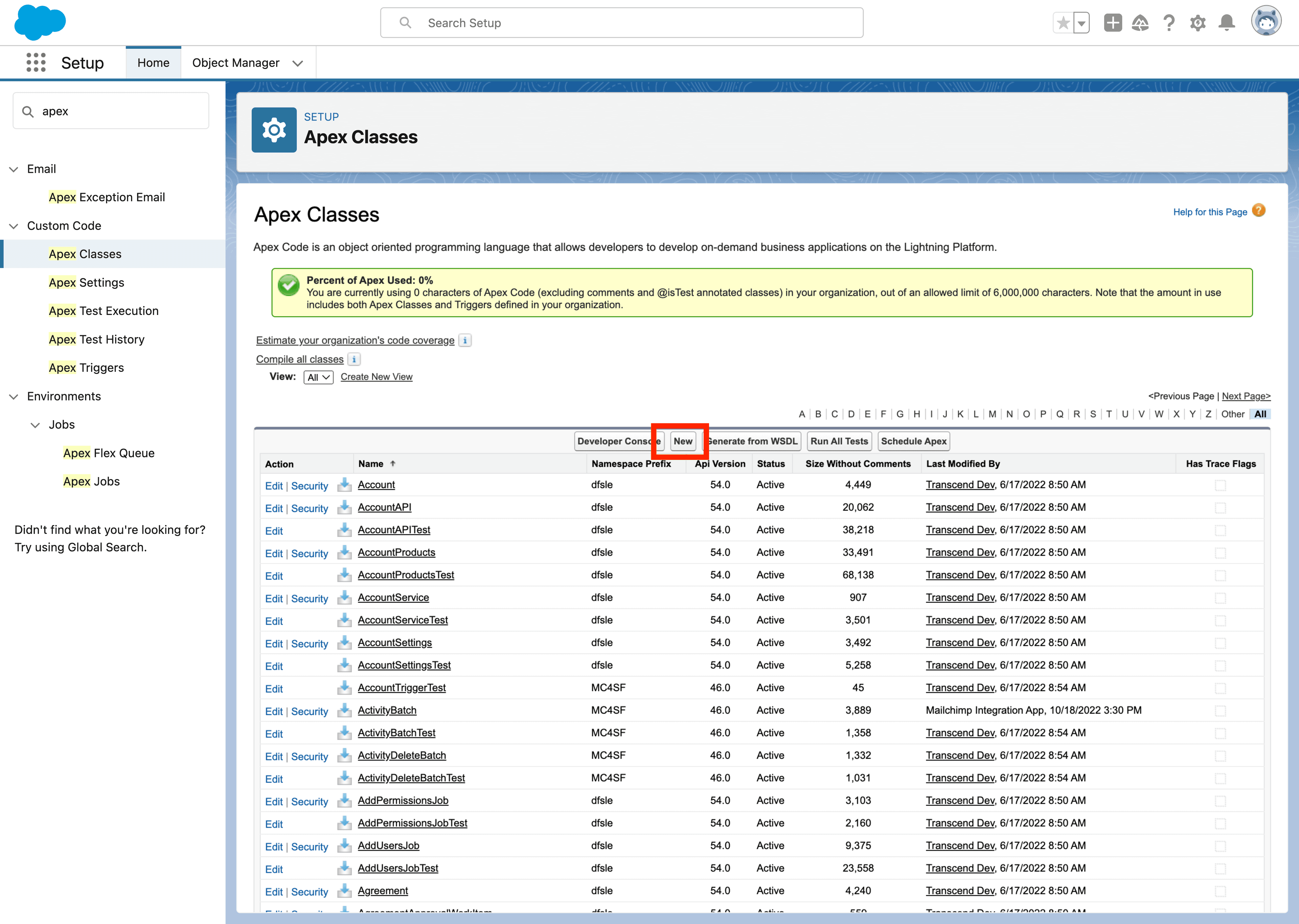Viewport: 1299px width, 924px height.
Task: Click the Name column sort arrow
Action: (x=392, y=464)
